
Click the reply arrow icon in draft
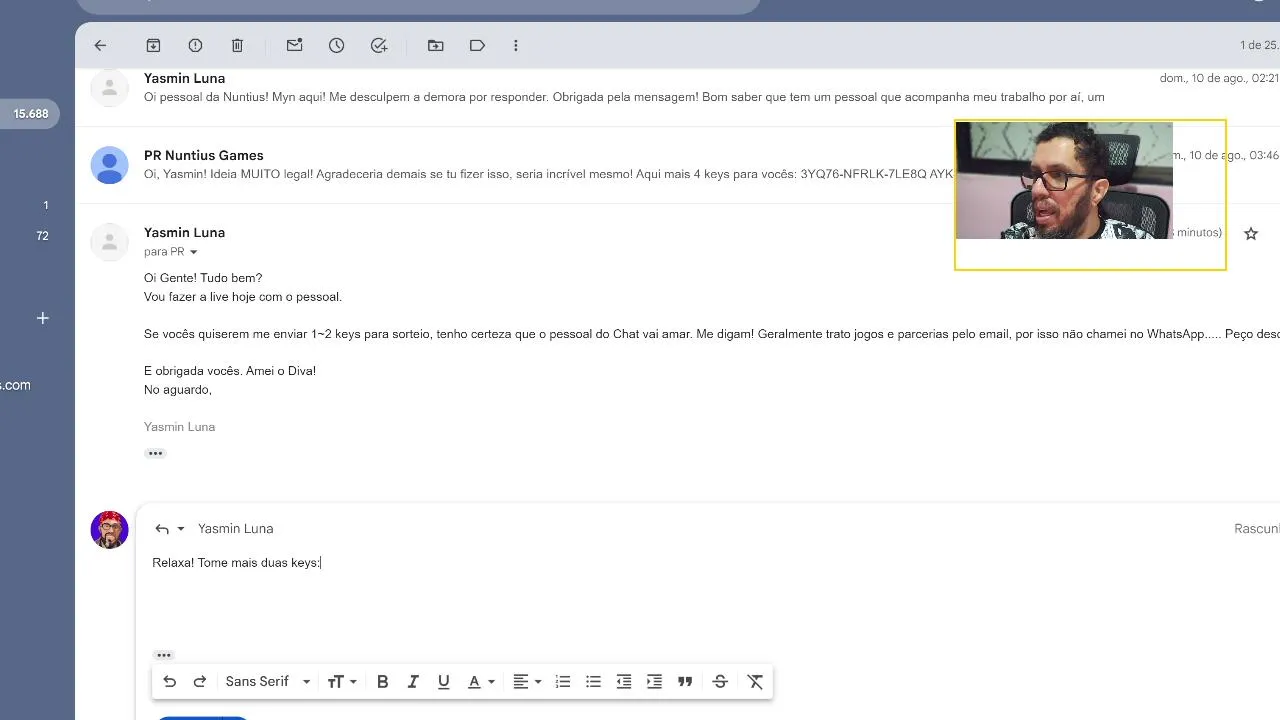click(x=162, y=529)
